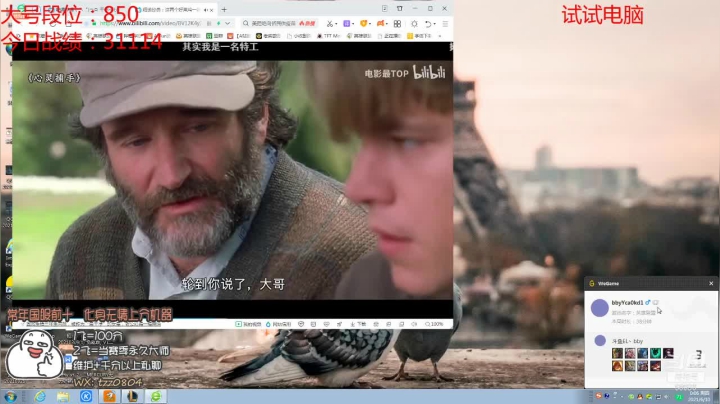Select third champion icon in bottom row

(x=642, y=365)
